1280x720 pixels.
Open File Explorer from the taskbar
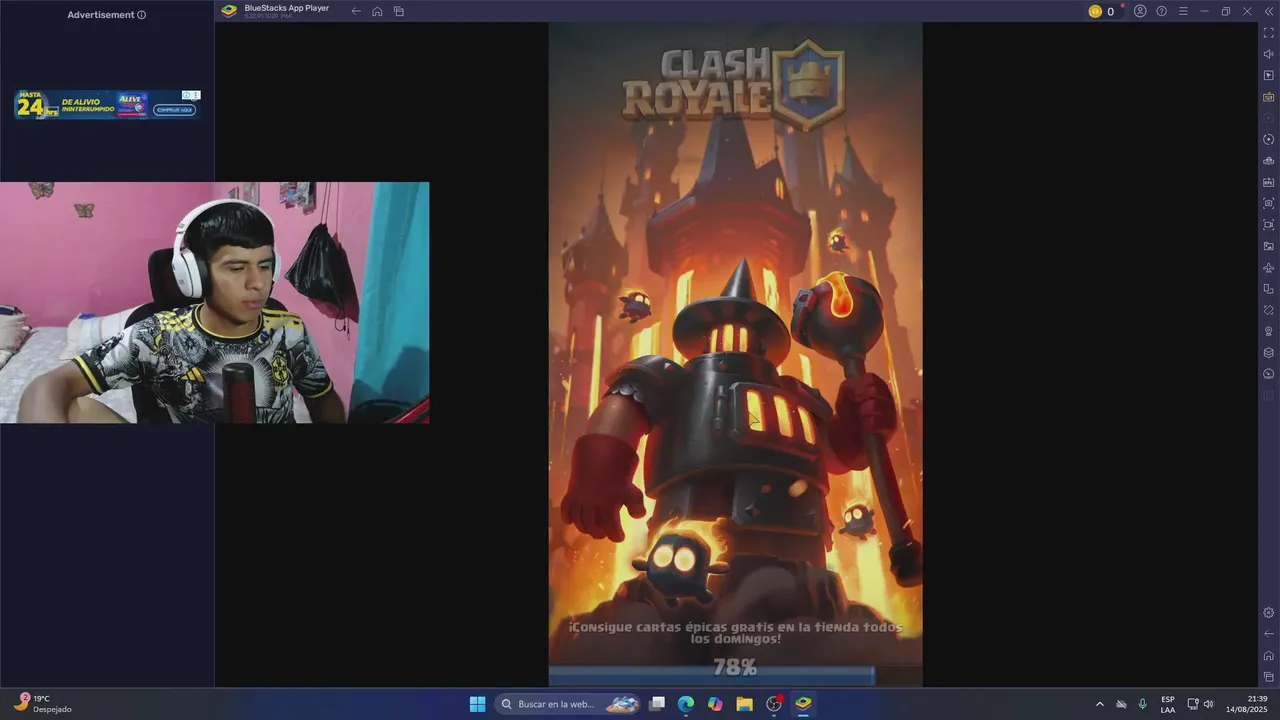pos(744,704)
